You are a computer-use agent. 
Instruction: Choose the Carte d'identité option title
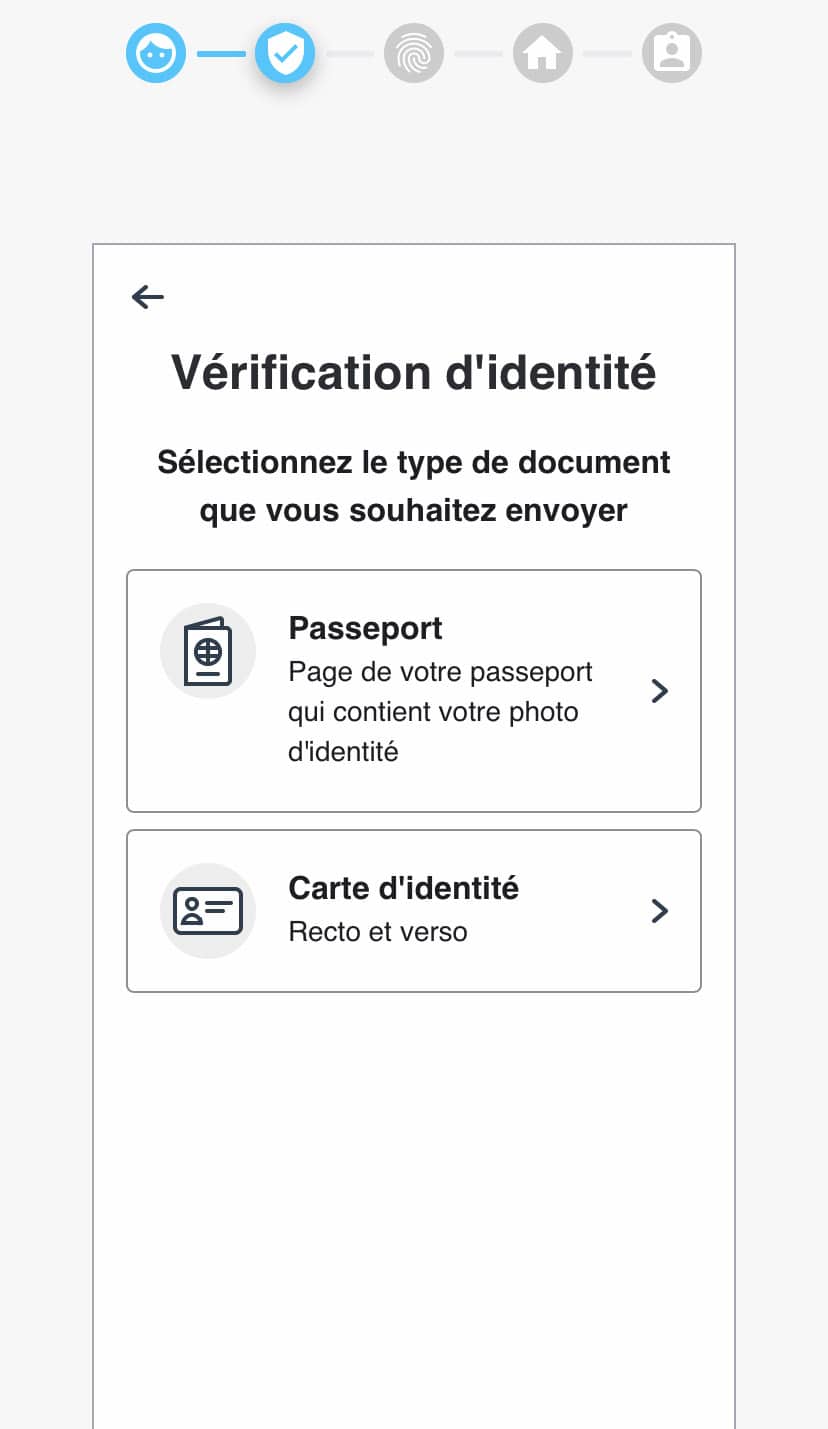pyautogui.click(x=404, y=888)
